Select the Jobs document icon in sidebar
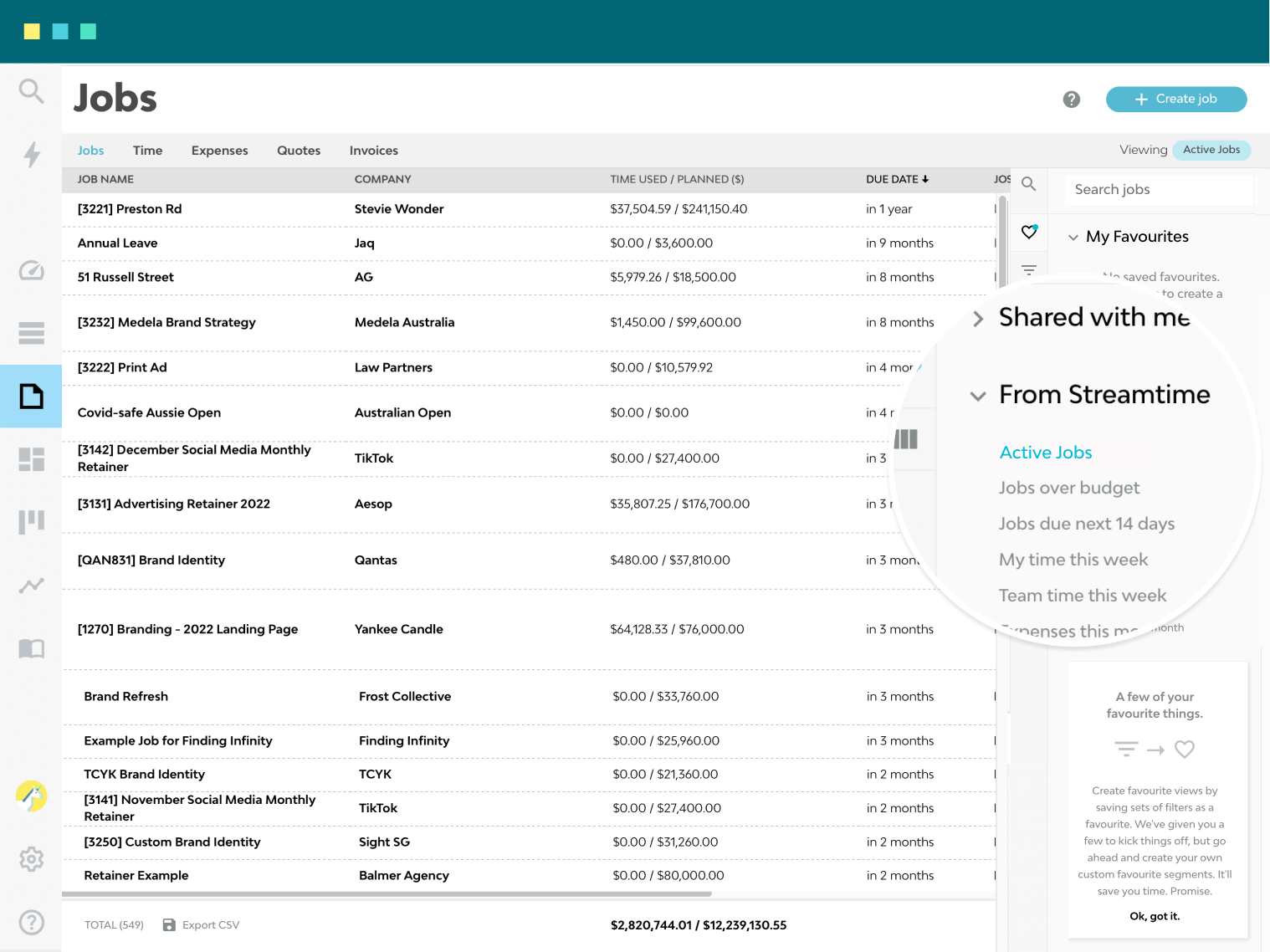 [x=31, y=396]
